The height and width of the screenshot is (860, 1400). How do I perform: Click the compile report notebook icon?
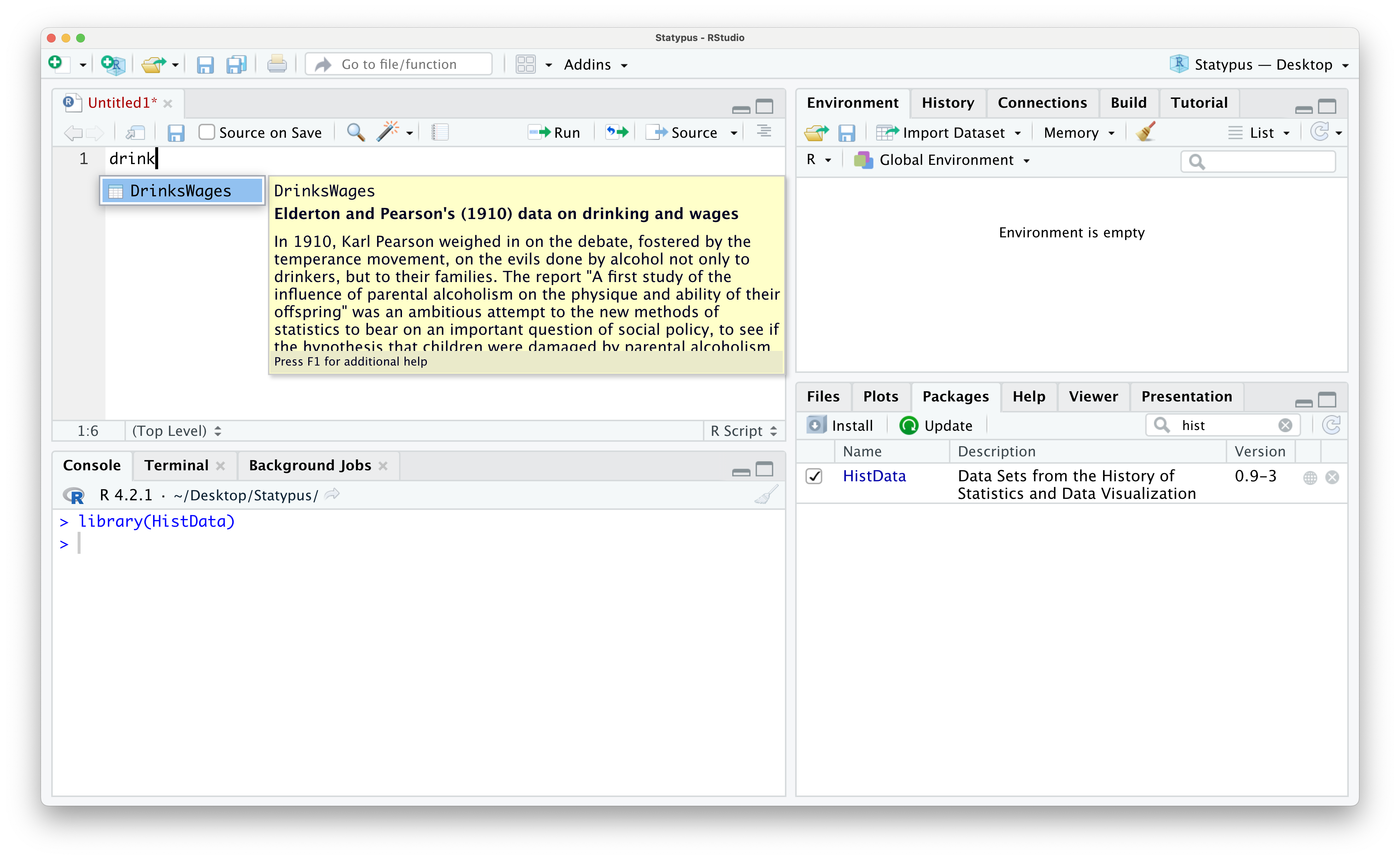click(x=440, y=133)
